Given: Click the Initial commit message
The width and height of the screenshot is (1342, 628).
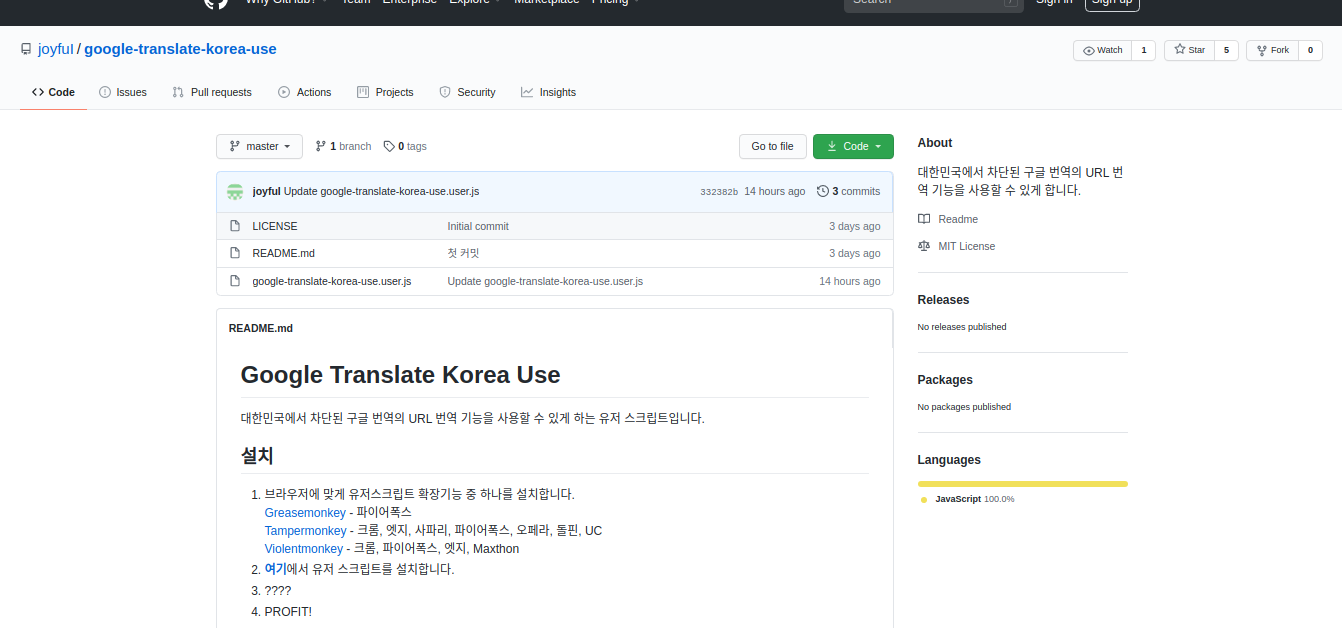Looking at the screenshot, I should [x=478, y=226].
